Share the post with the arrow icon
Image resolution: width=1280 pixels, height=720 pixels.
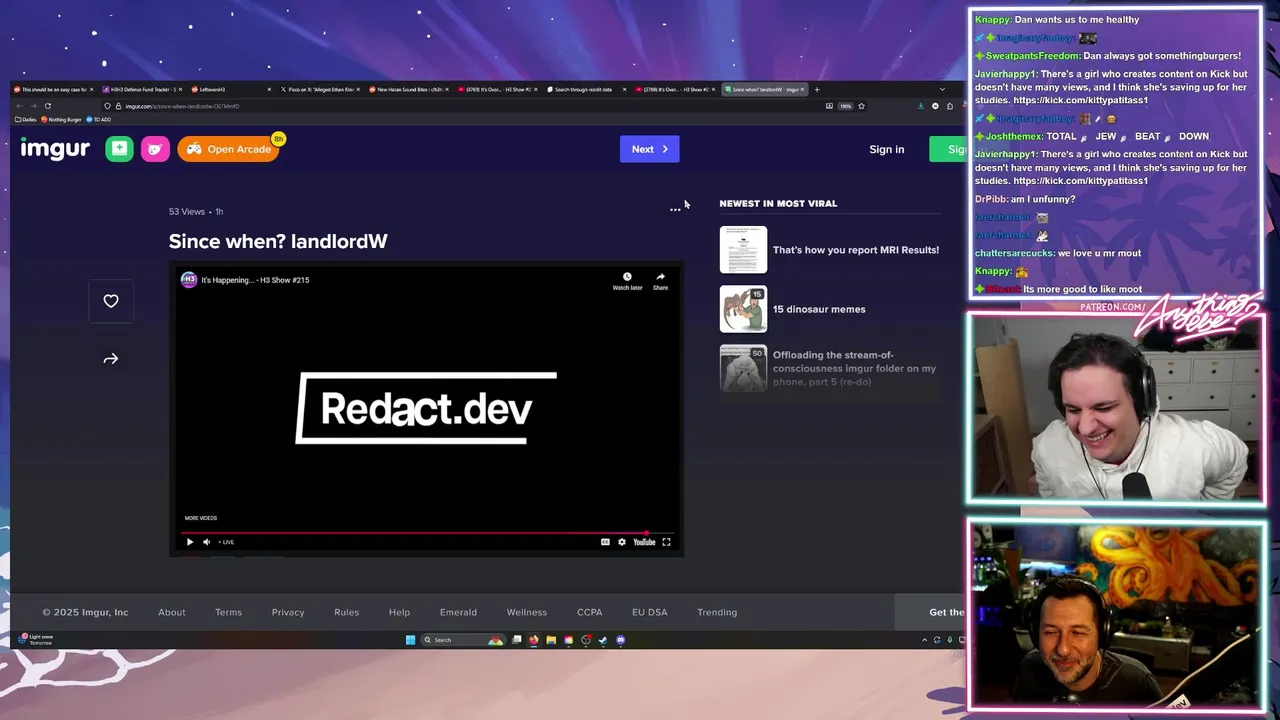pos(111,359)
